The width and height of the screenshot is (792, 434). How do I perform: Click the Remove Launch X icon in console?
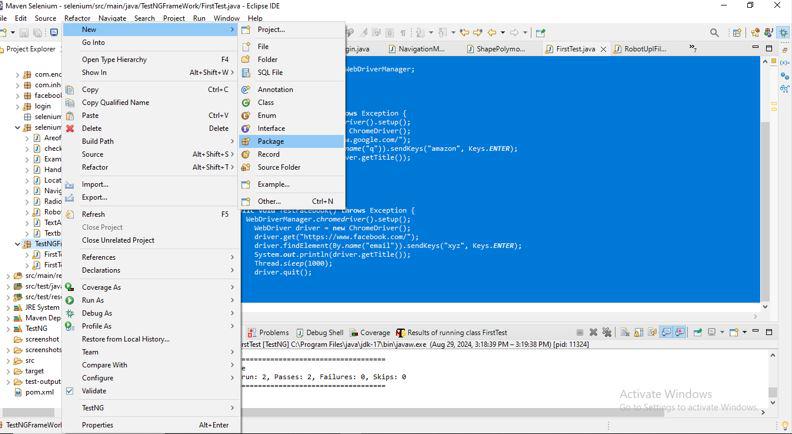point(593,332)
